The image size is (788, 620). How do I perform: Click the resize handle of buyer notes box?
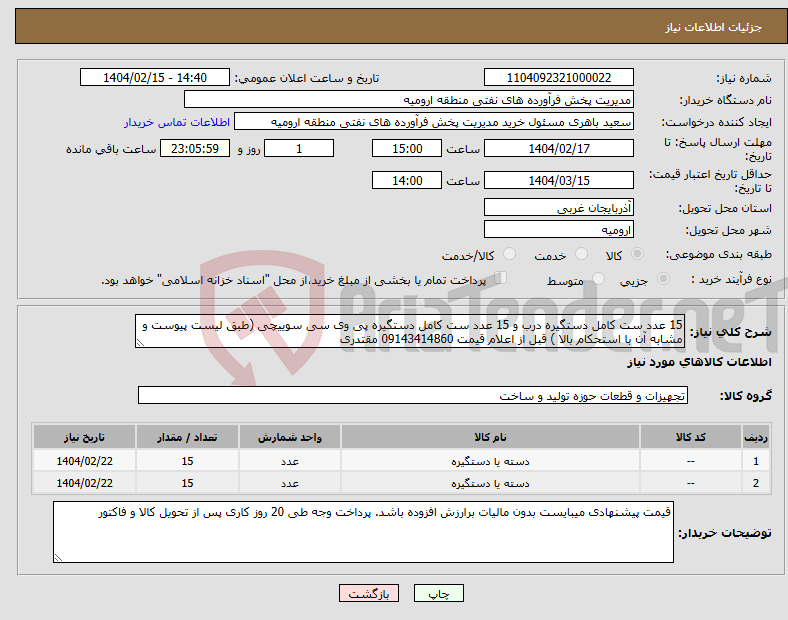click(58, 557)
